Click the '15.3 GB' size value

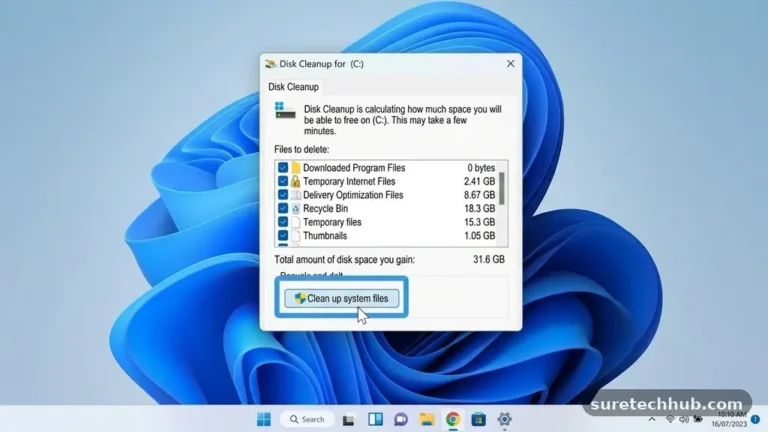click(480, 222)
